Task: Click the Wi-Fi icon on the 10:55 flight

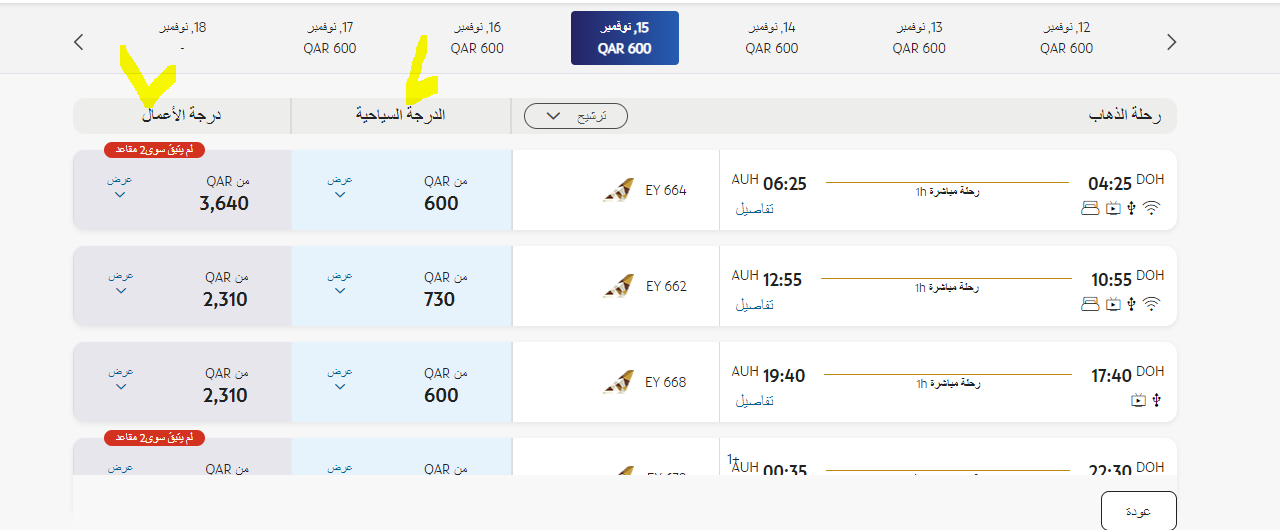Action: pyautogui.click(x=1152, y=304)
